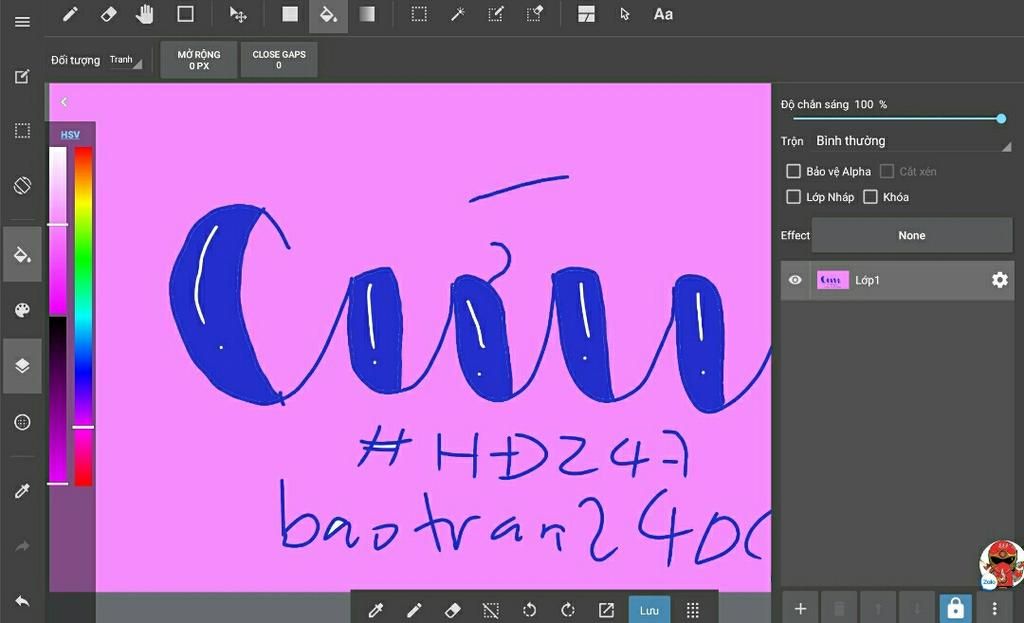The height and width of the screenshot is (623, 1024).
Task: Rotate canvas right from bottom bar
Action: (x=568, y=611)
